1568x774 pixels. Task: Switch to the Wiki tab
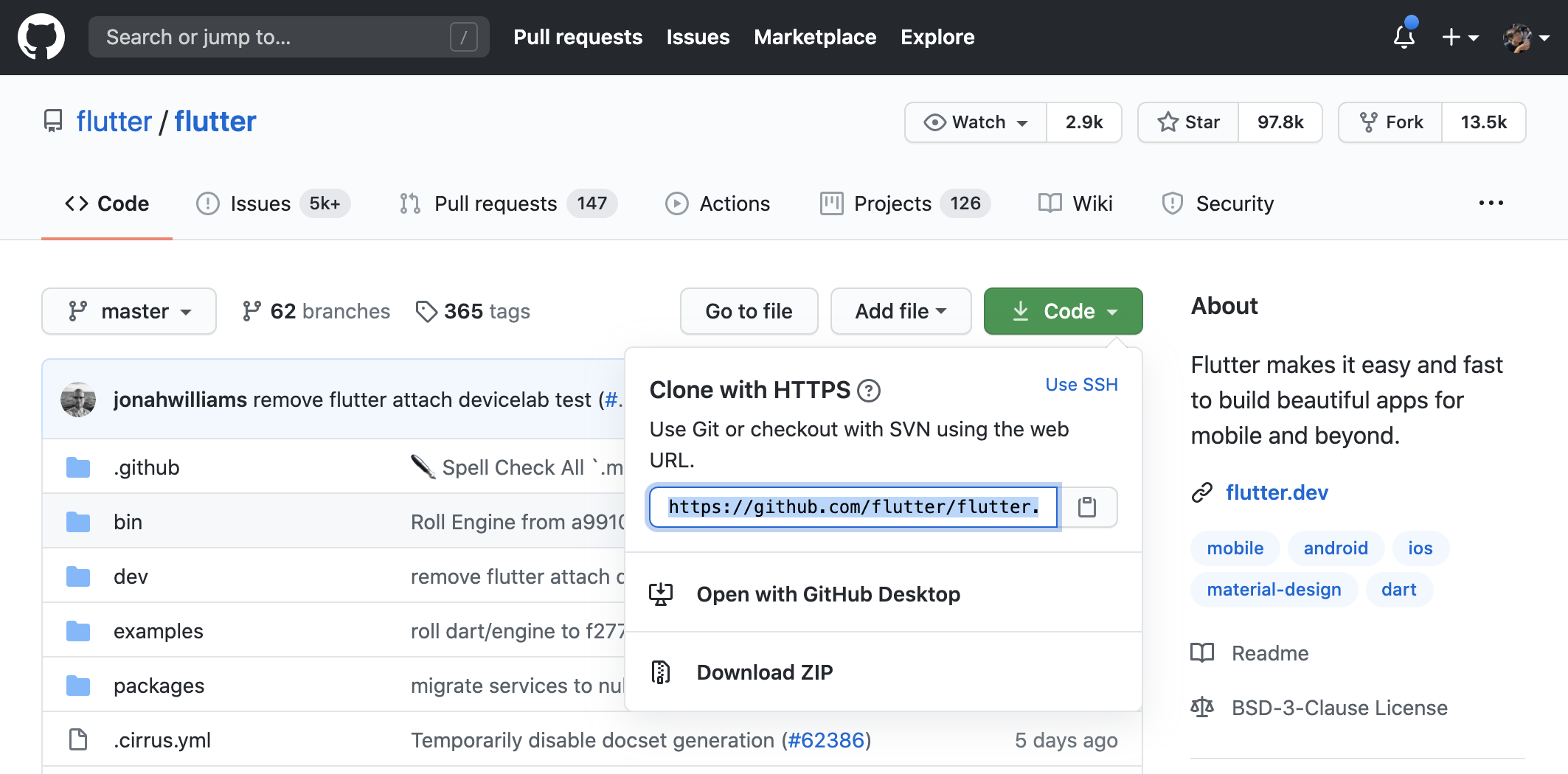point(1075,203)
